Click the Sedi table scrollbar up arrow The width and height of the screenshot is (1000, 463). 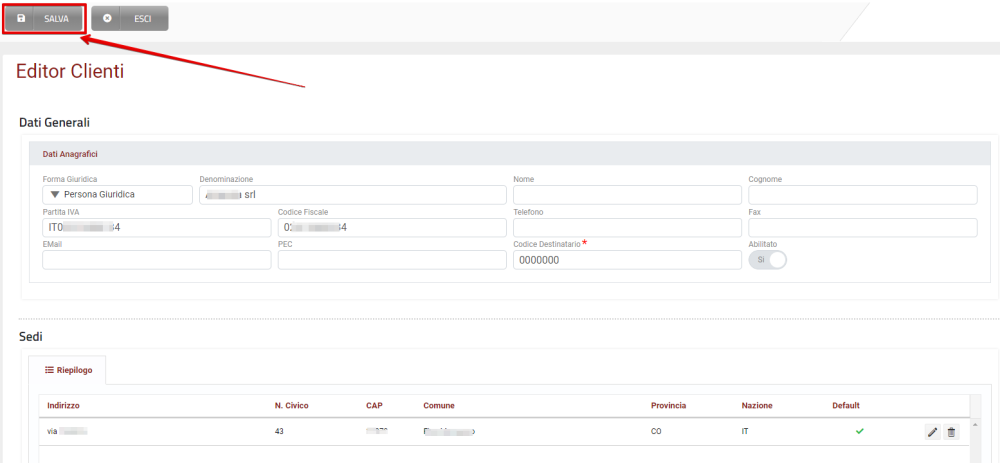(x=975, y=424)
